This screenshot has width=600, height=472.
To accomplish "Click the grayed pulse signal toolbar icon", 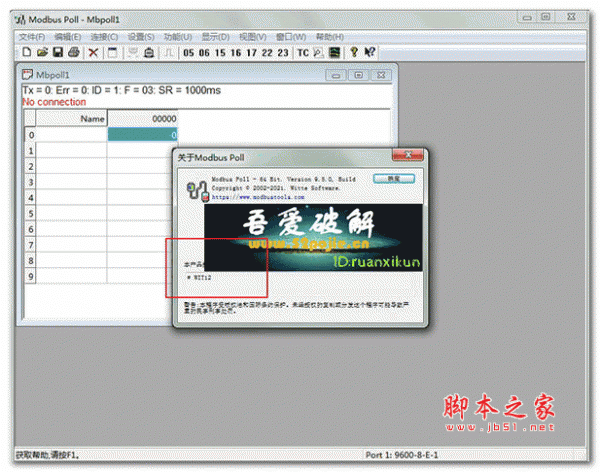I will tap(168, 52).
